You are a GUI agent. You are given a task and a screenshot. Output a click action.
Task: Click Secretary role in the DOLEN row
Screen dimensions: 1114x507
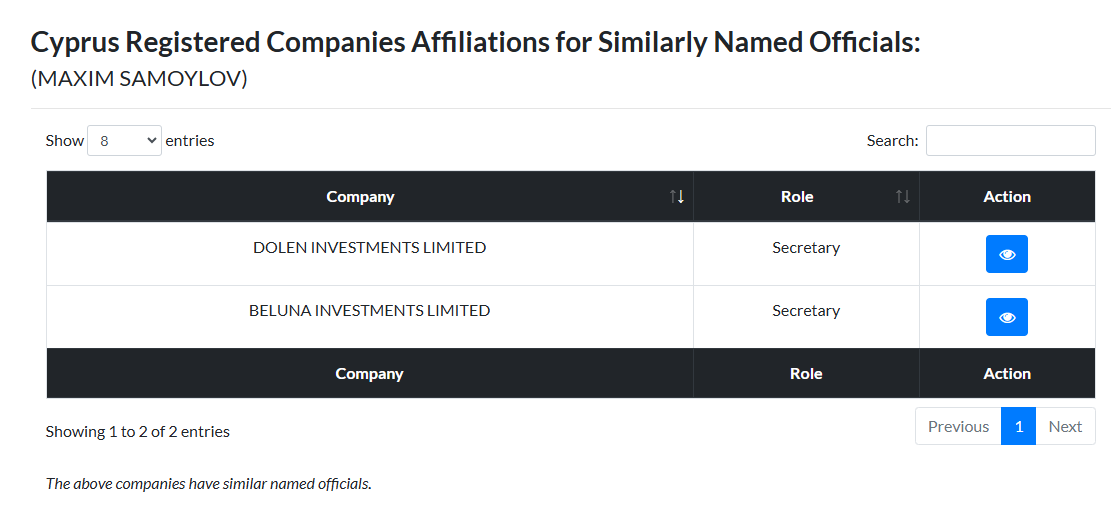pyautogui.click(x=806, y=248)
